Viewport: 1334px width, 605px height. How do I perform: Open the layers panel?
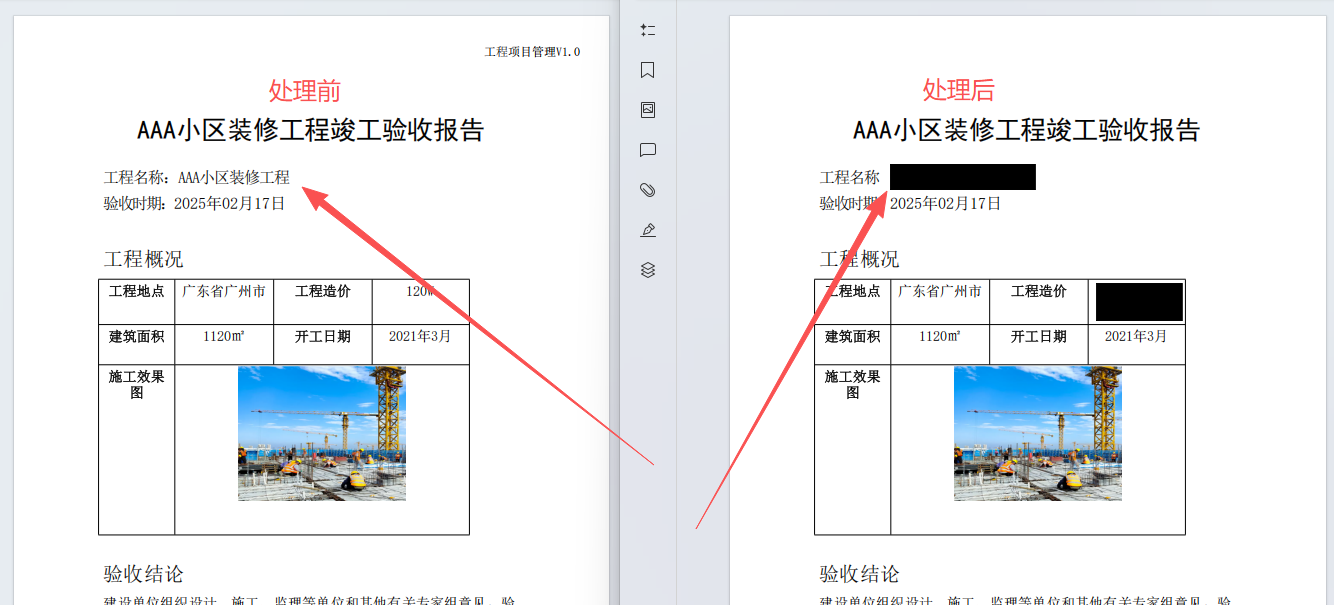point(647,268)
